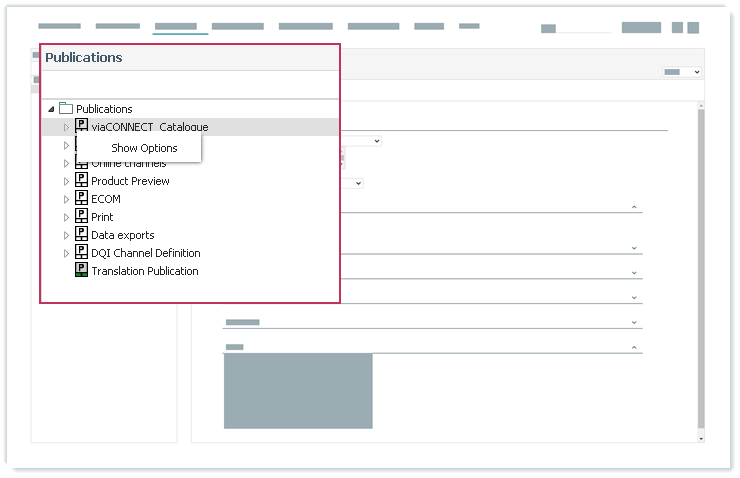Click the viaCONNECT Catalogue publication icon
Screen dimensions: 740x478
81,127
